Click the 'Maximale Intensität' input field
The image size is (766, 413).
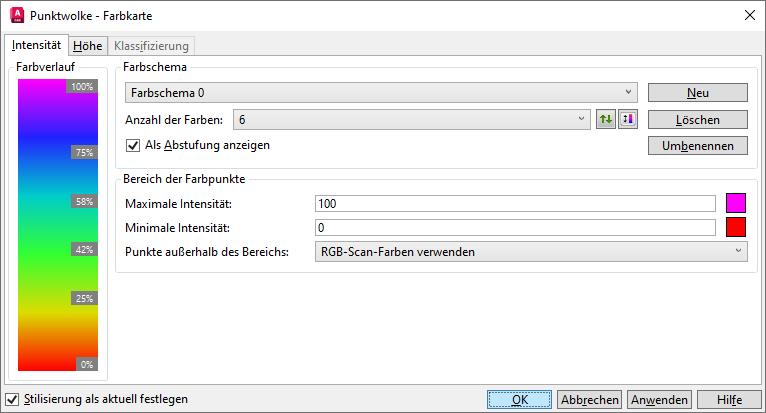(515, 203)
